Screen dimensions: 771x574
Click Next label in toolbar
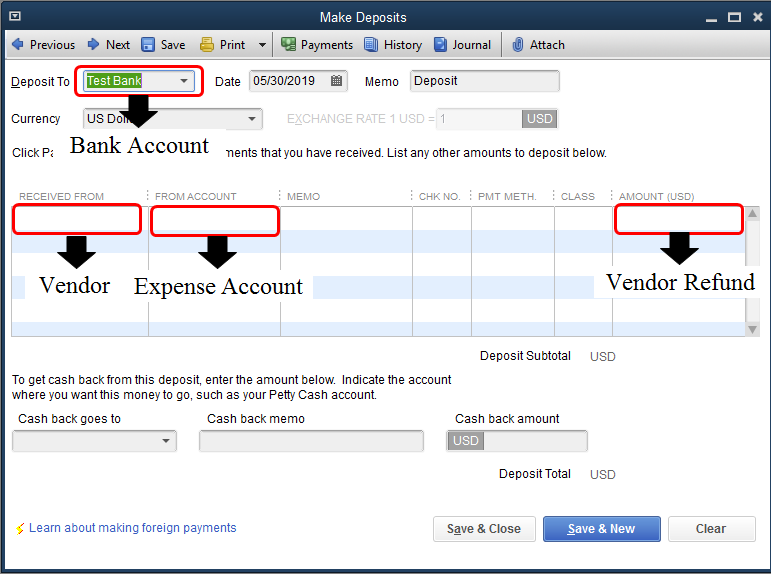point(118,45)
